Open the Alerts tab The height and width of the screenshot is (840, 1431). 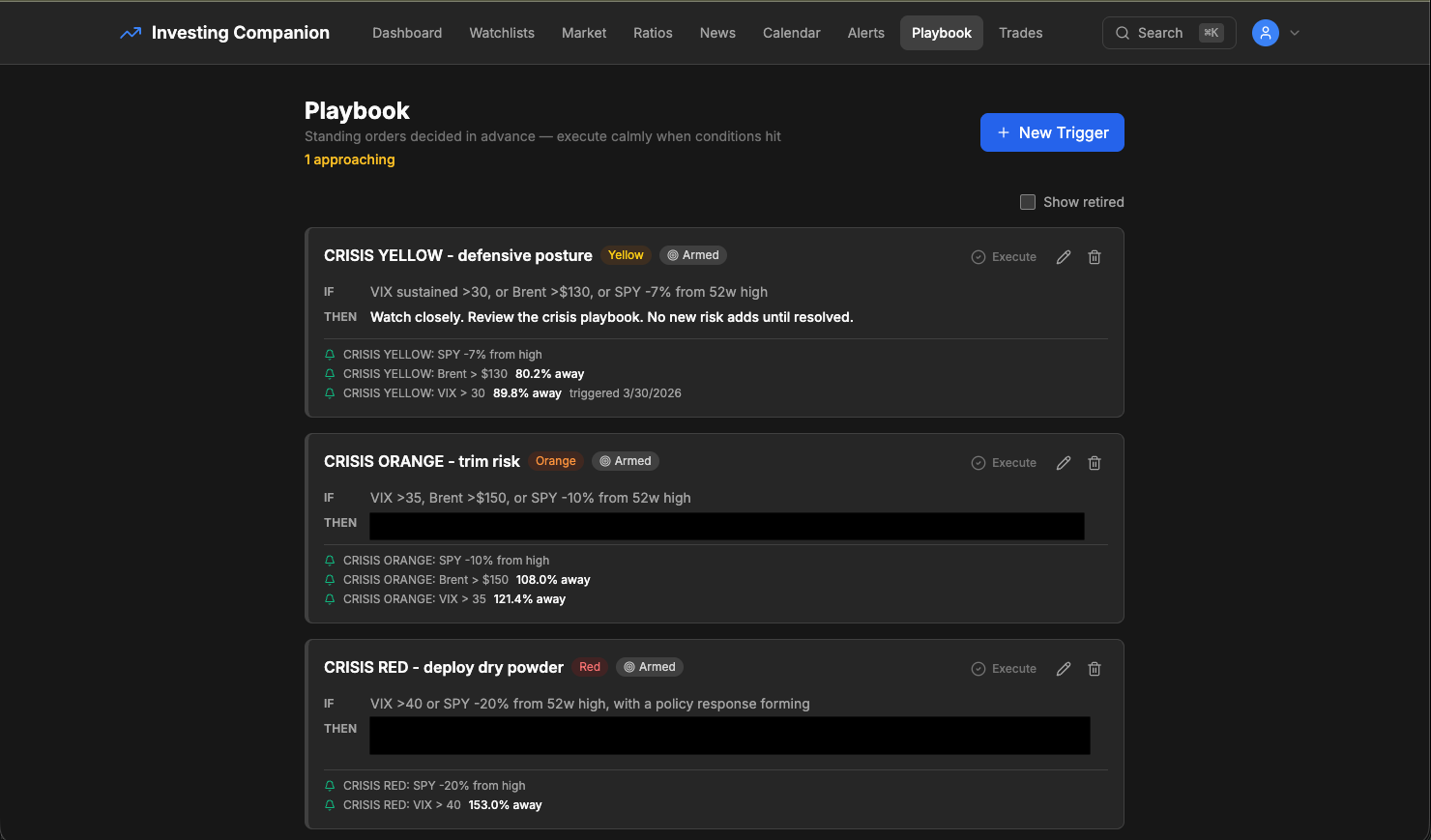(866, 33)
